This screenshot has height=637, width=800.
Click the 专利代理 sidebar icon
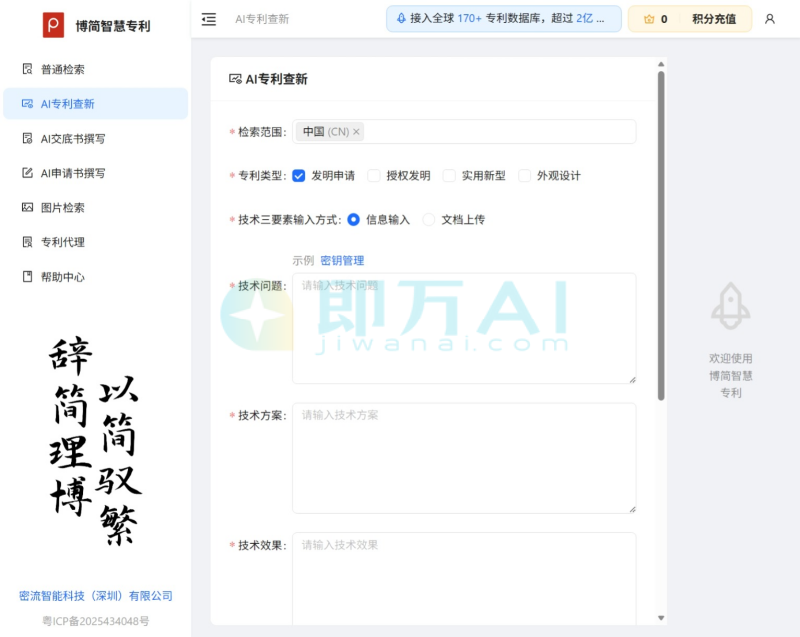click(26, 243)
